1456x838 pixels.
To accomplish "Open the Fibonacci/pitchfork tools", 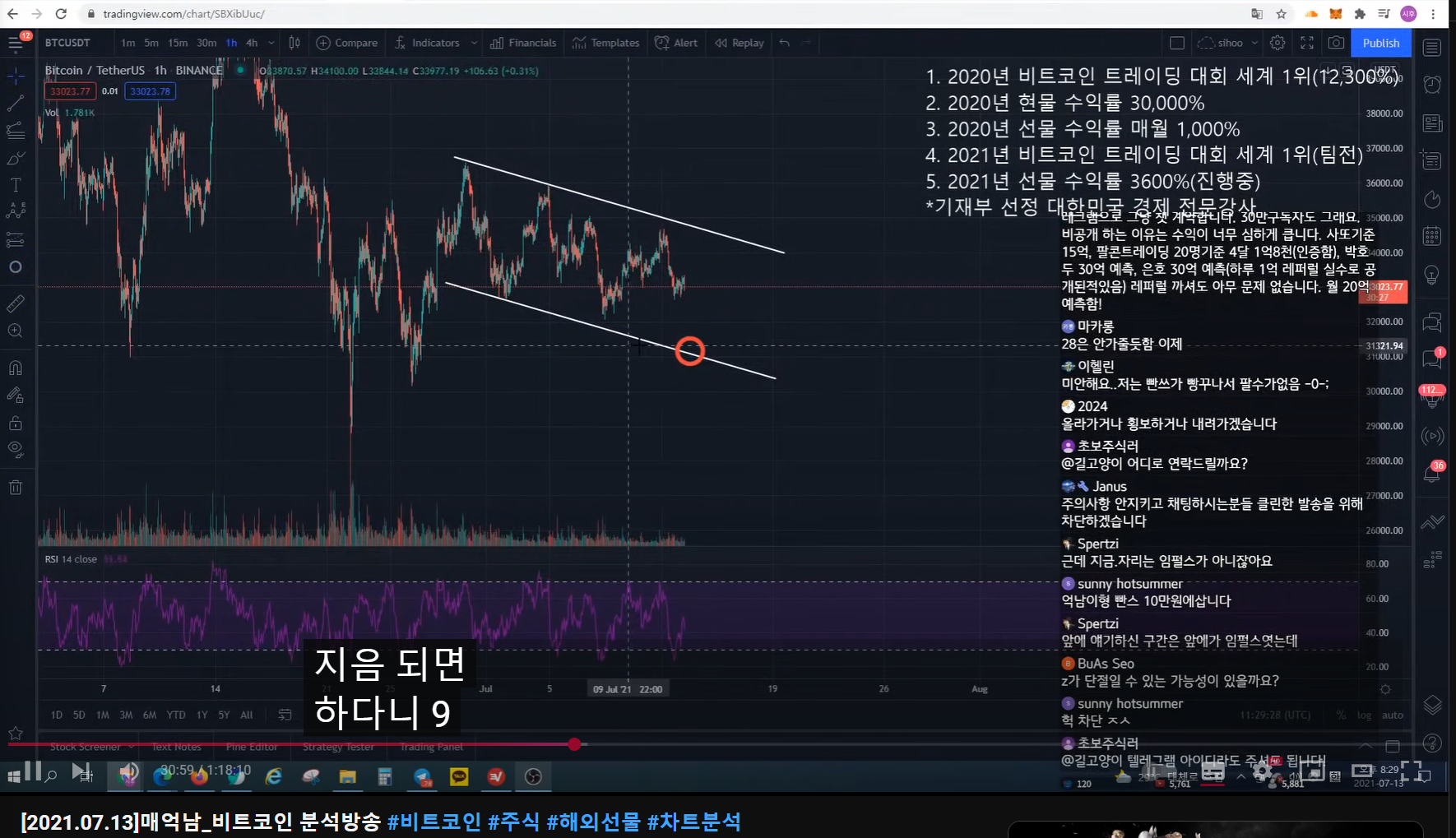I will pos(16,130).
